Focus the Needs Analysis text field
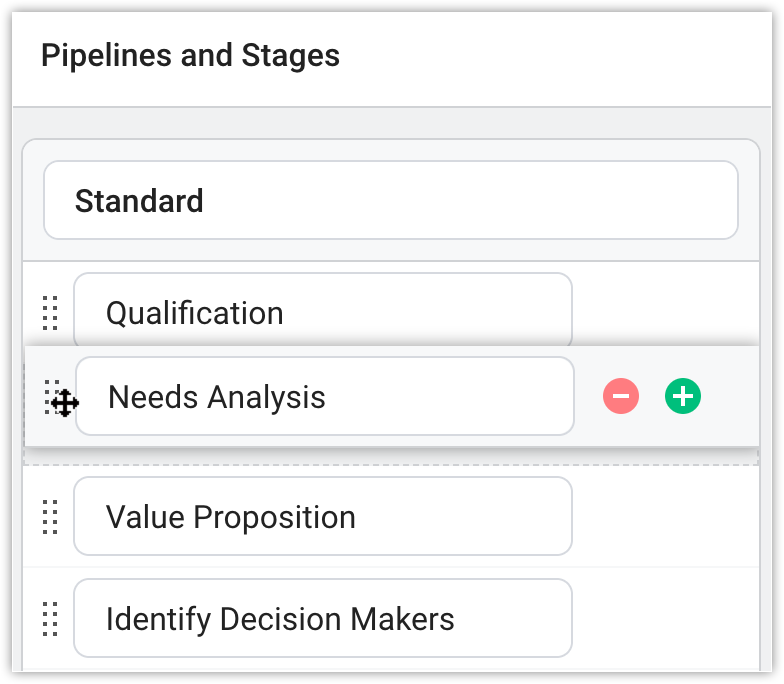 coord(324,397)
